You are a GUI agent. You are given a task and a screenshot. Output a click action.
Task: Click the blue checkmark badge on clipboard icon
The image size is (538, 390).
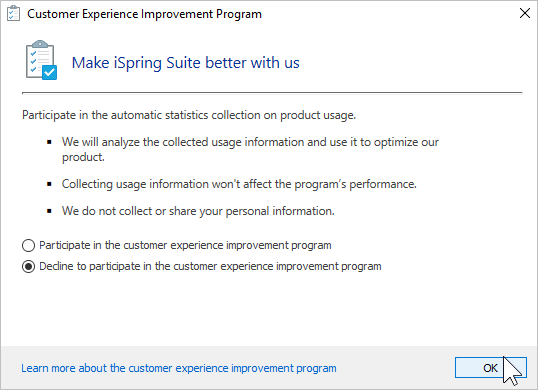click(x=50, y=72)
